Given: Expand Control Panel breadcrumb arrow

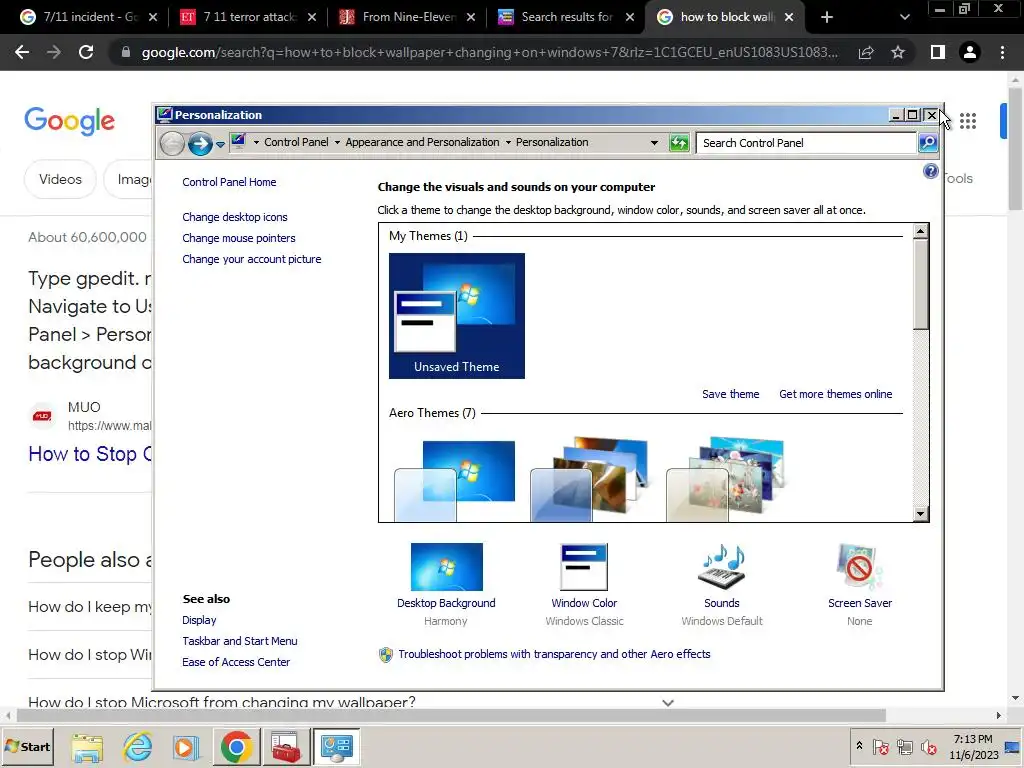Looking at the screenshot, I should pos(256,142).
